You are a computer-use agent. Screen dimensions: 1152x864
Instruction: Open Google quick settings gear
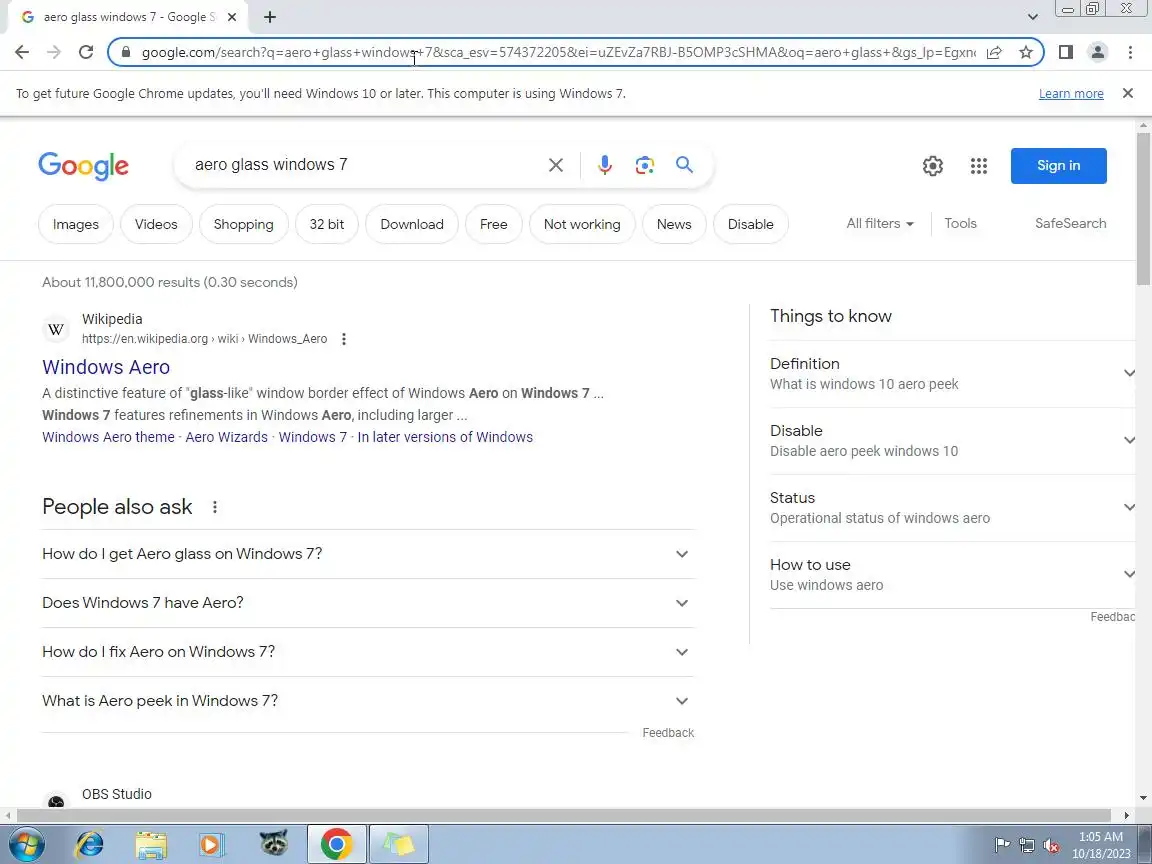tap(932, 166)
